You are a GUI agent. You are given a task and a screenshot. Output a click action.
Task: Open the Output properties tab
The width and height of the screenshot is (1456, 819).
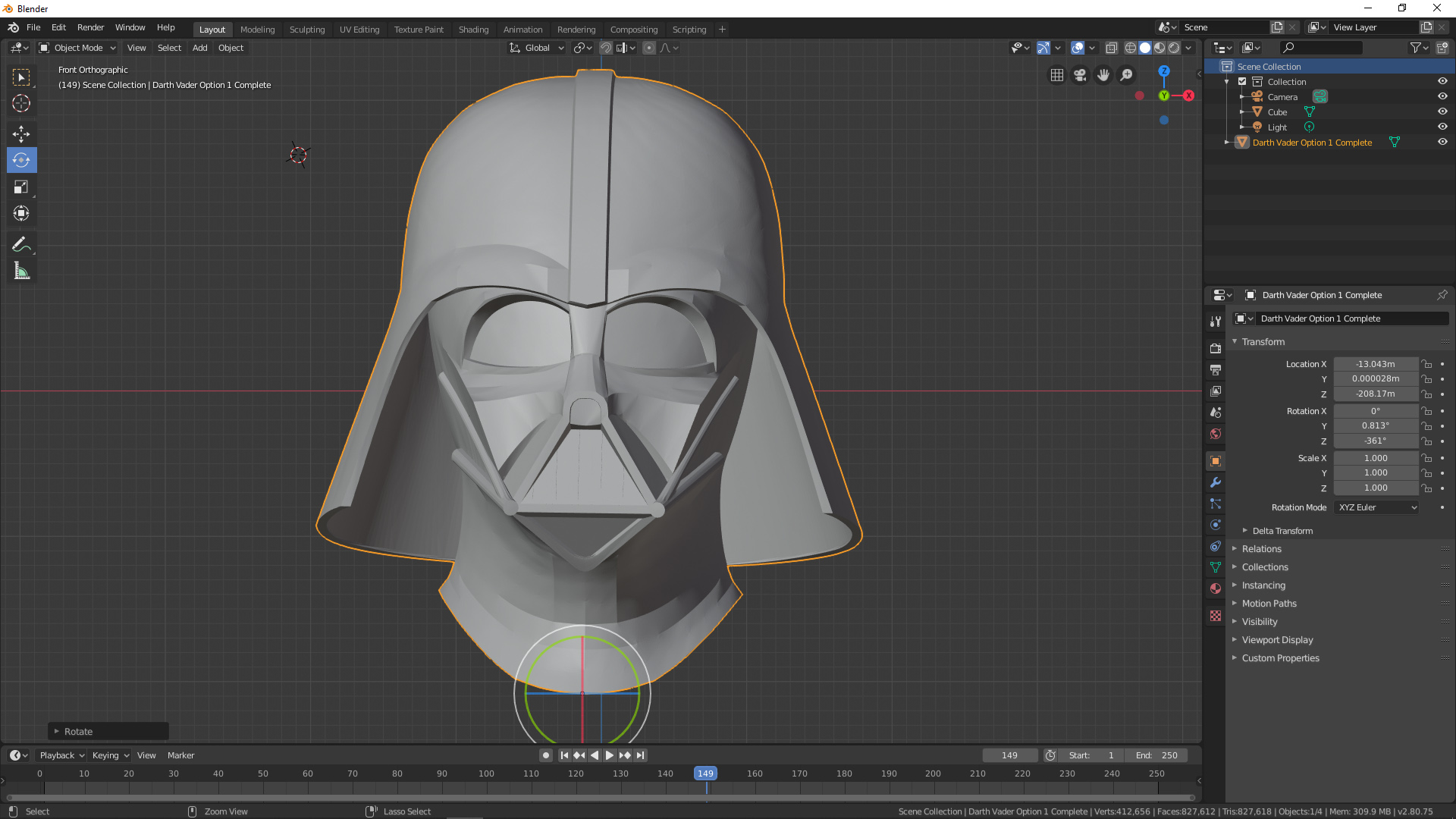[1216, 369]
